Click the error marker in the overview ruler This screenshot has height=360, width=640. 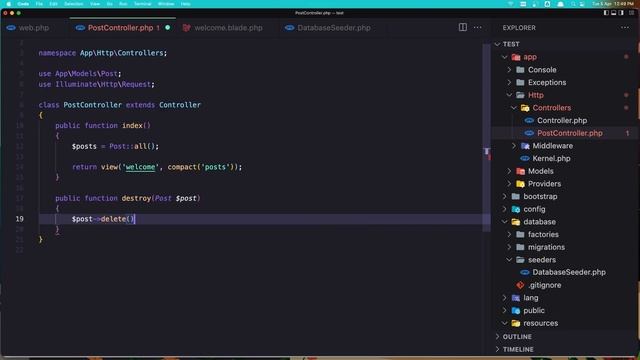tap(489, 157)
